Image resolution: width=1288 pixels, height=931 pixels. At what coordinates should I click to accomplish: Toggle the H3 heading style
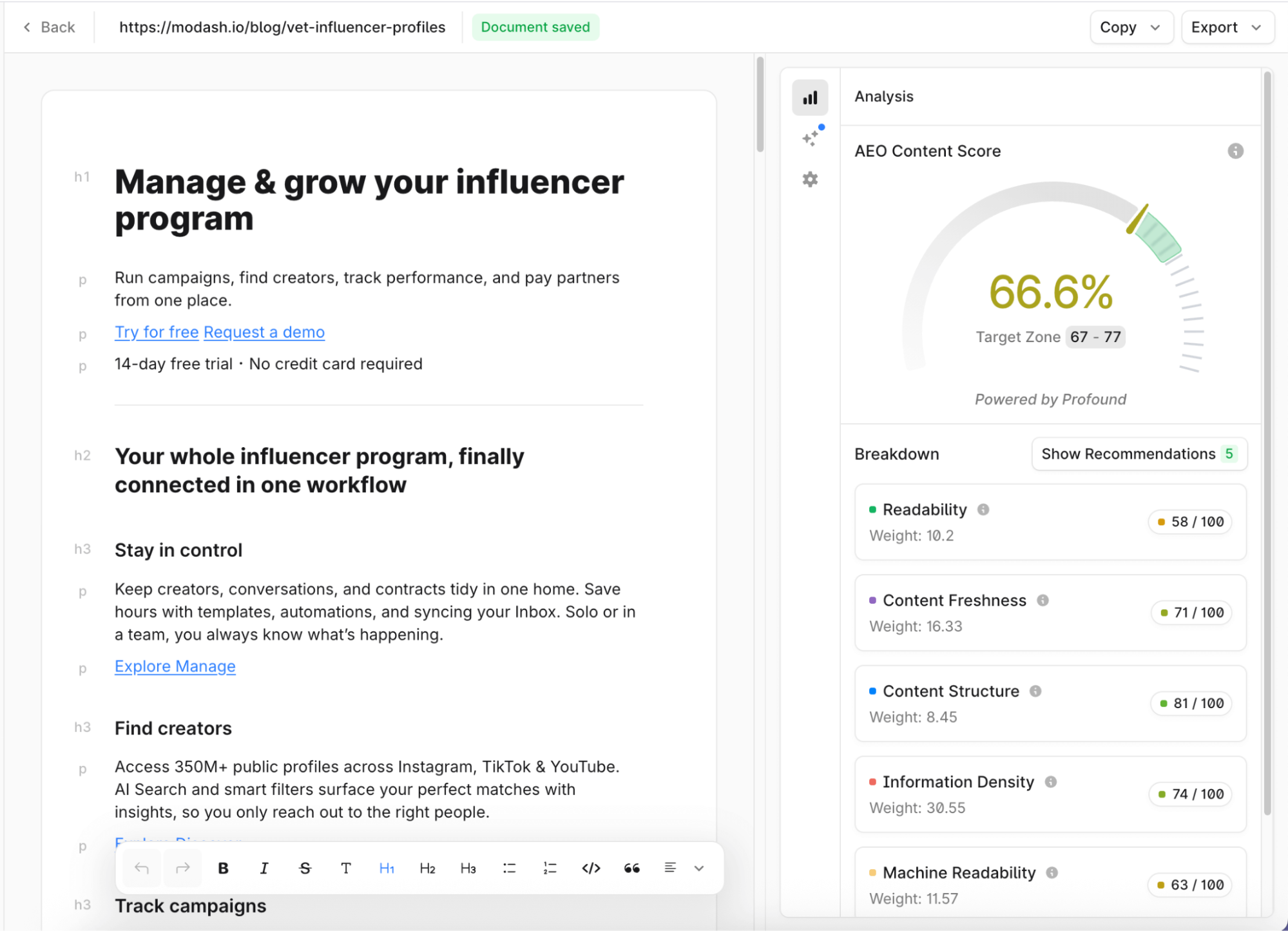[468, 868]
